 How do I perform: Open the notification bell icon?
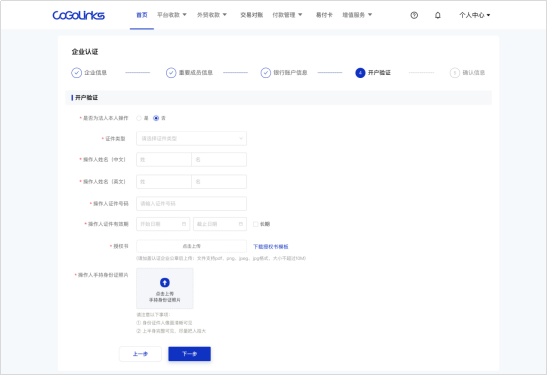437,15
